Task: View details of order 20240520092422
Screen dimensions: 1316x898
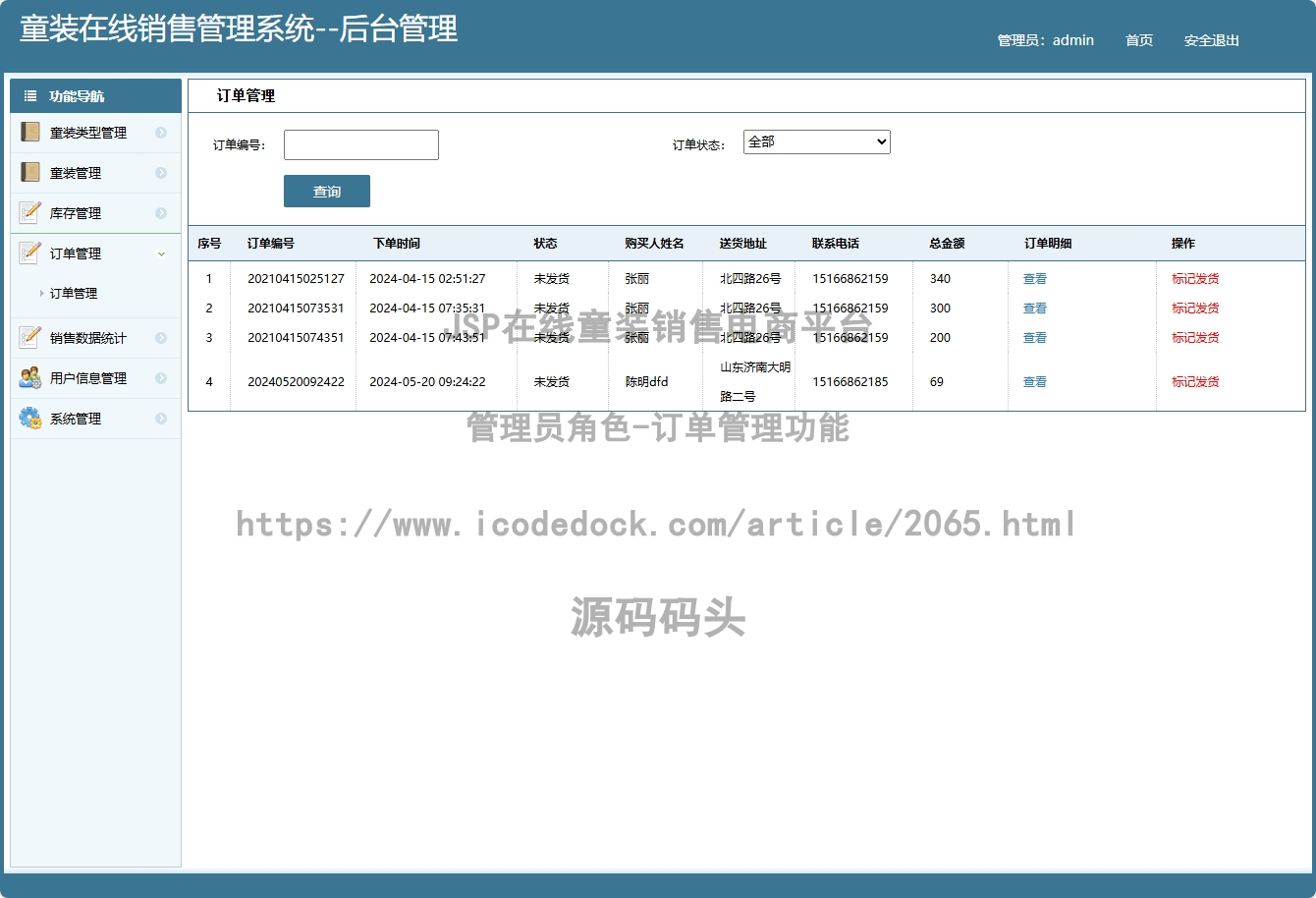Action: pos(1035,382)
